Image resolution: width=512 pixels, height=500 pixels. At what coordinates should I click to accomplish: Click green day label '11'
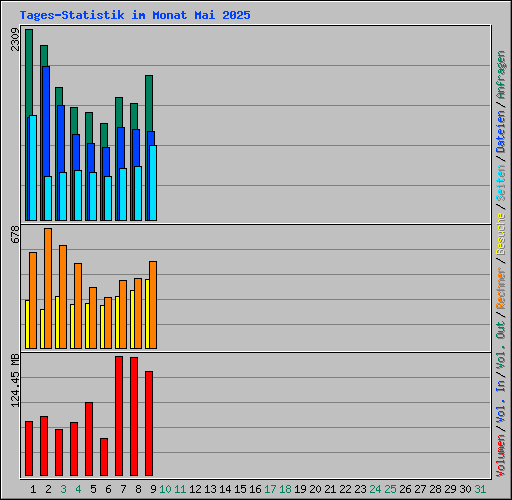(180, 489)
